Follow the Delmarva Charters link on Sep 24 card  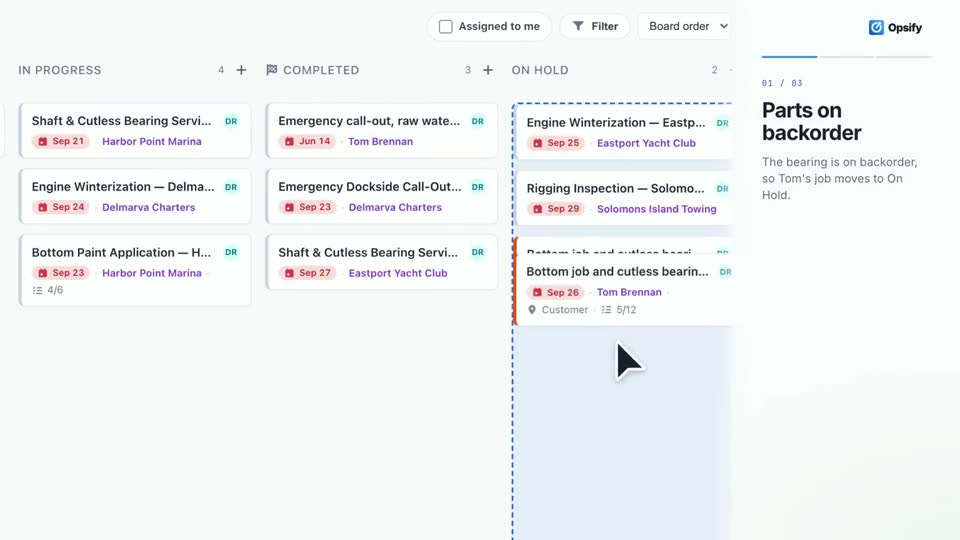point(149,208)
